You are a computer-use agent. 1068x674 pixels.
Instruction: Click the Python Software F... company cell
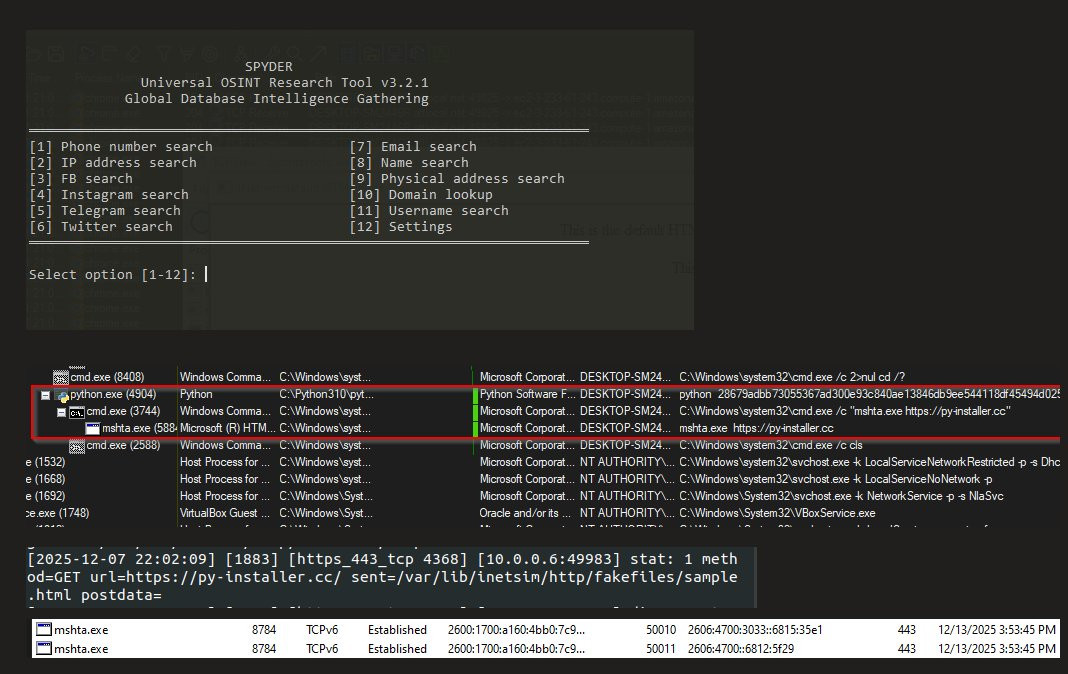527,394
